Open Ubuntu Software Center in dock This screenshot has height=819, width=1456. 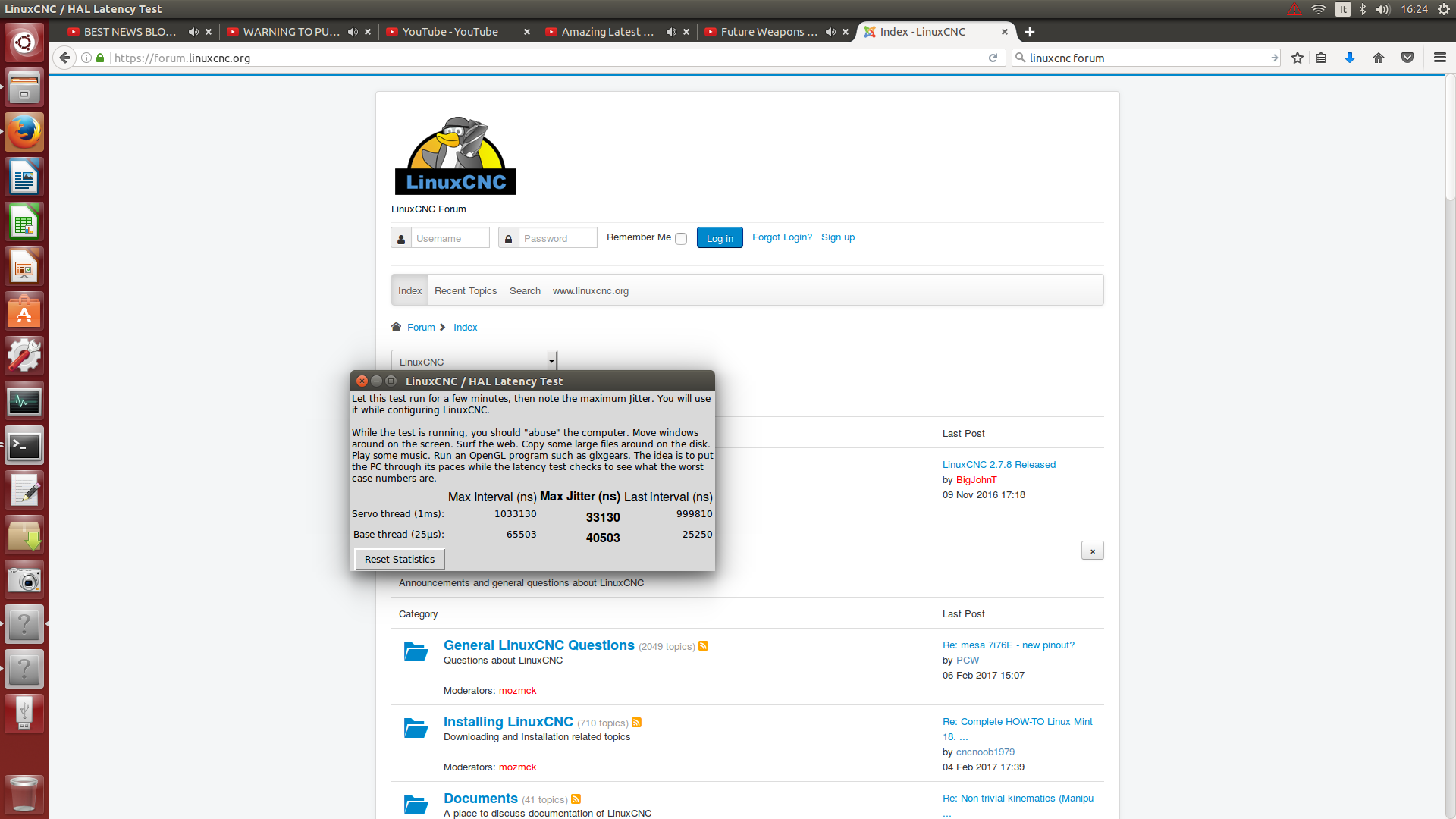coord(24,311)
